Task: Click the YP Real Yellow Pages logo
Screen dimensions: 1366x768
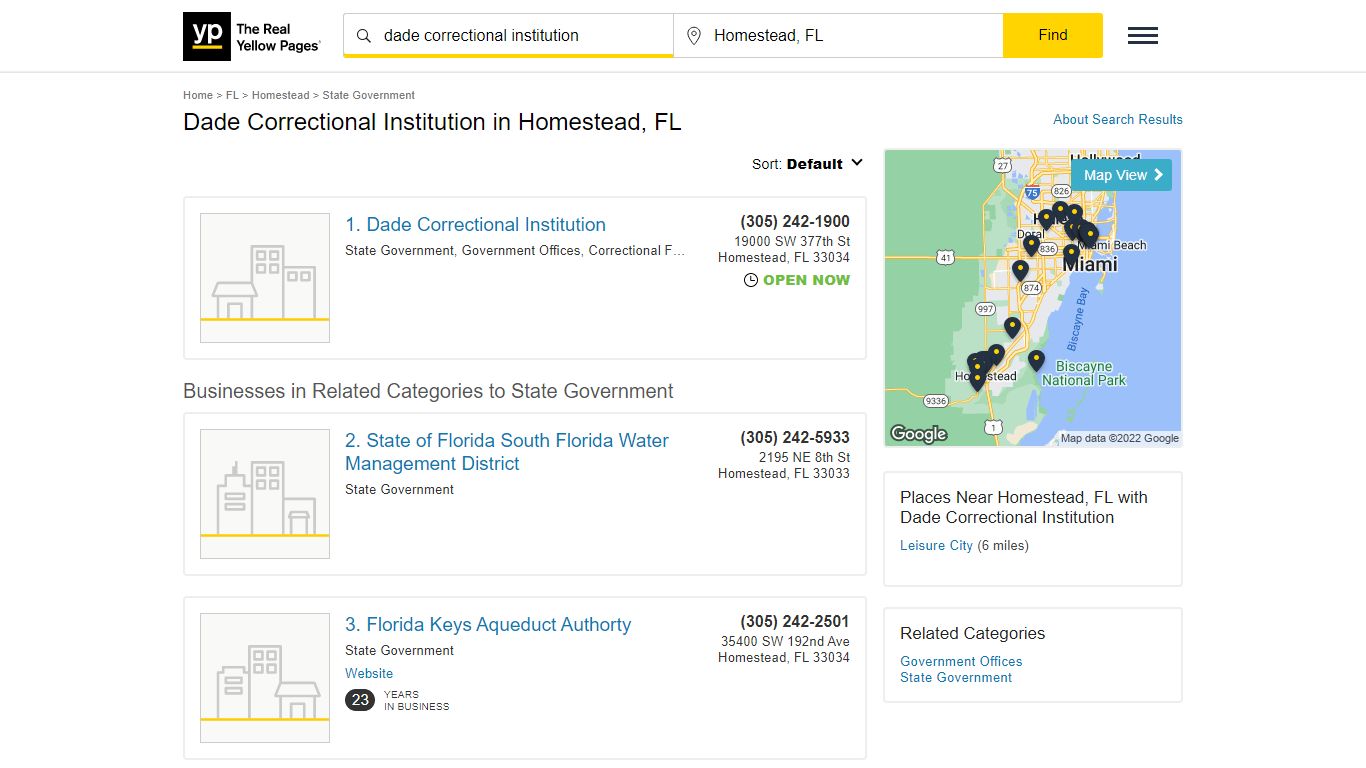Action: pyautogui.click(x=252, y=37)
